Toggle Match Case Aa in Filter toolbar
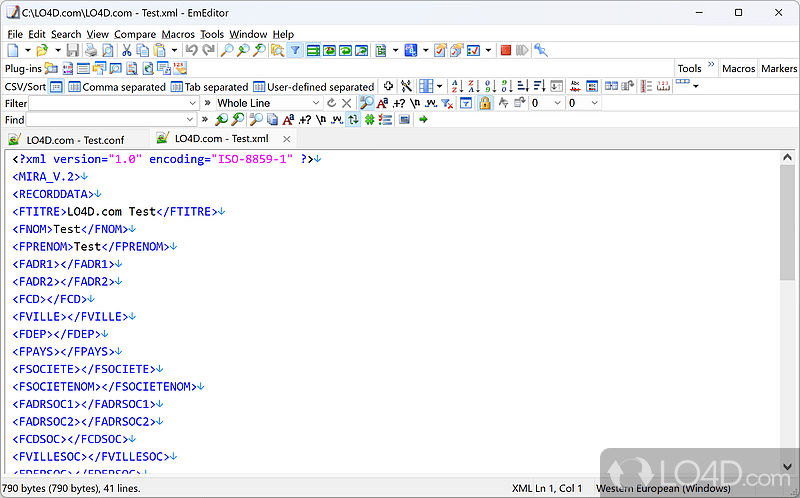800x498 pixels. tap(382, 103)
